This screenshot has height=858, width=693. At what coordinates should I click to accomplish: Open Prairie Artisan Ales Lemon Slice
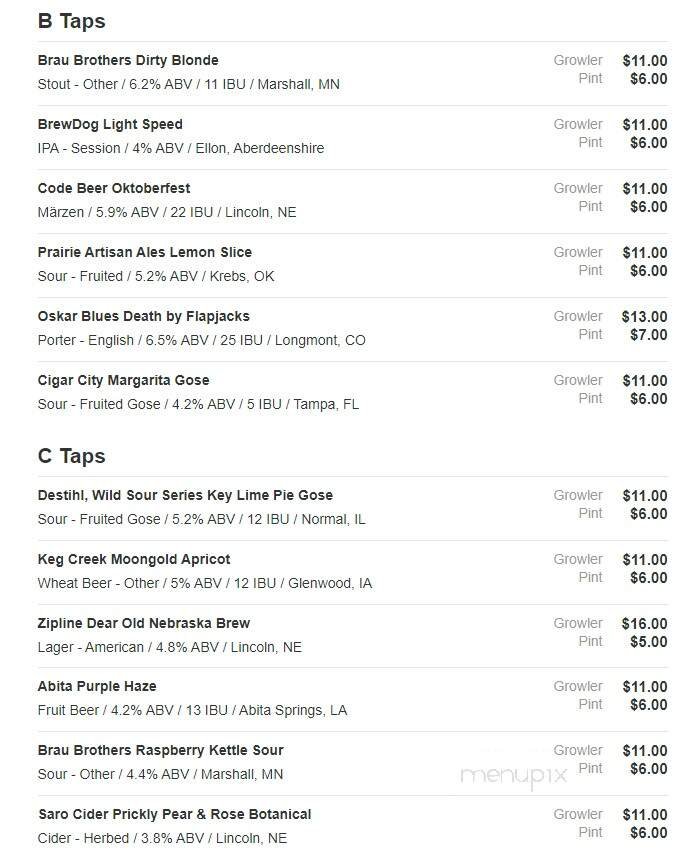[145, 253]
